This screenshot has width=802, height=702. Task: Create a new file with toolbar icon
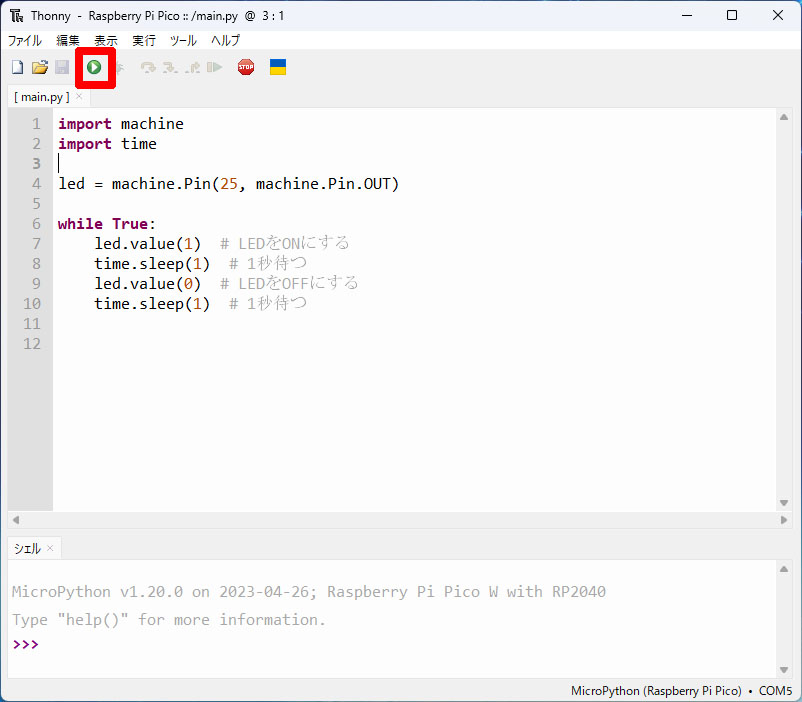pyautogui.click(x=18, y=67)
